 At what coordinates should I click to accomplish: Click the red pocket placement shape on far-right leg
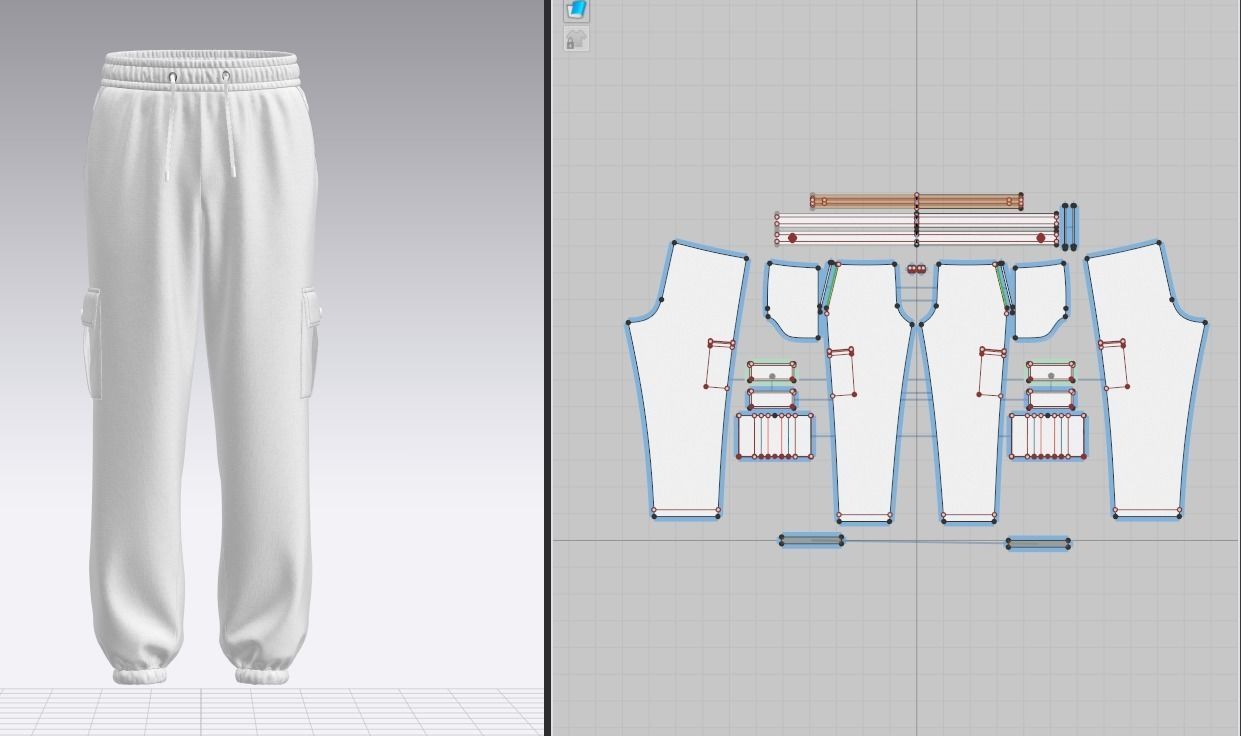pos(1114,365)
